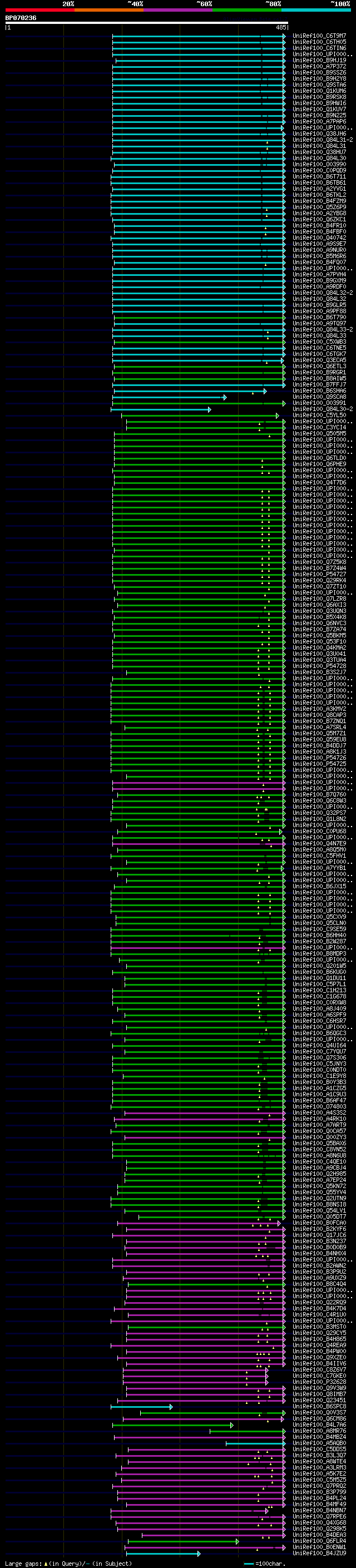Viewport: 356px width, 1568px height.
Task: Select the query name BP070236
Action: click(21, 18)
